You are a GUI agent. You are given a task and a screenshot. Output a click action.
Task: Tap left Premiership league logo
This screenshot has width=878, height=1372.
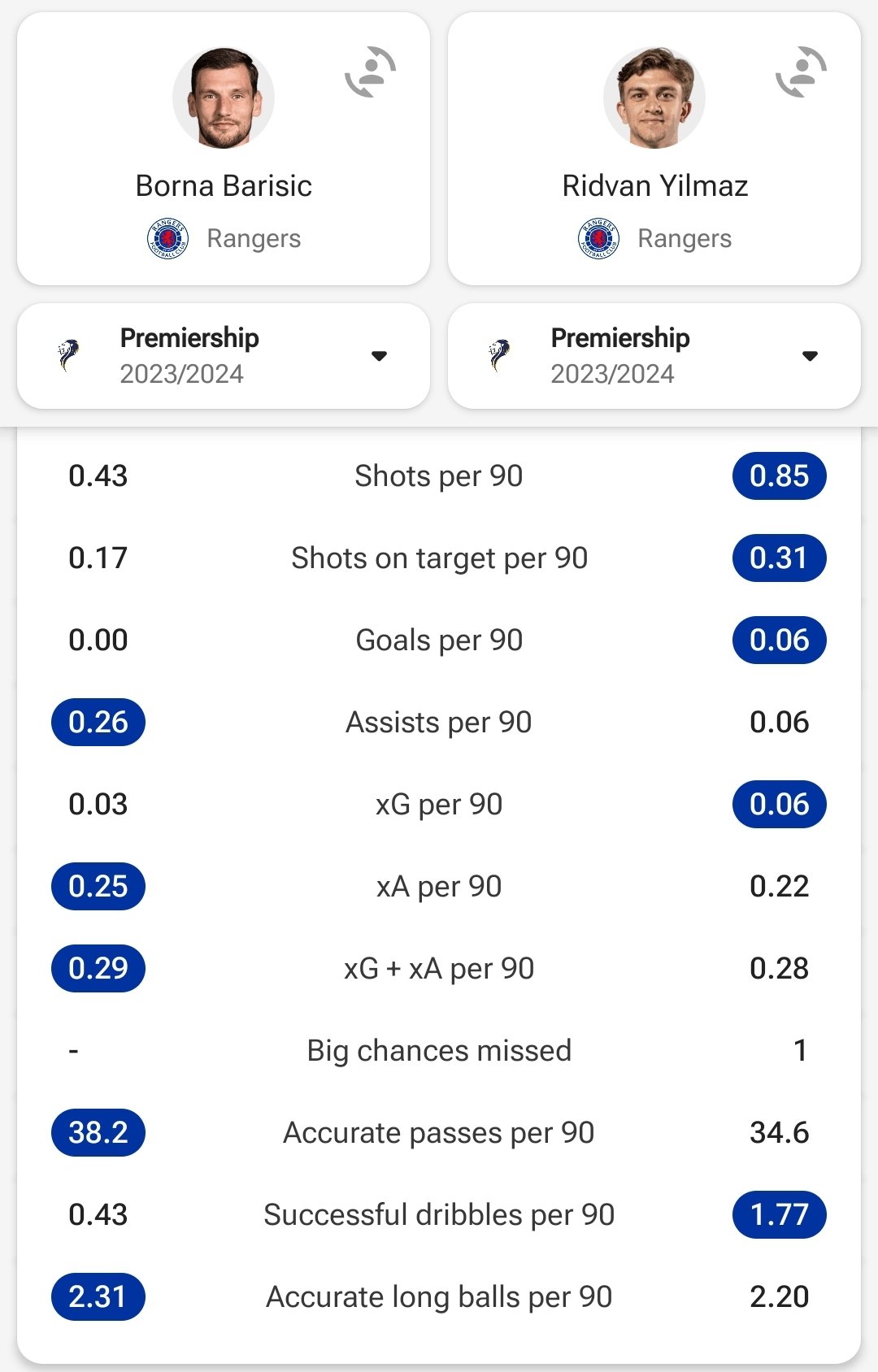69,355
